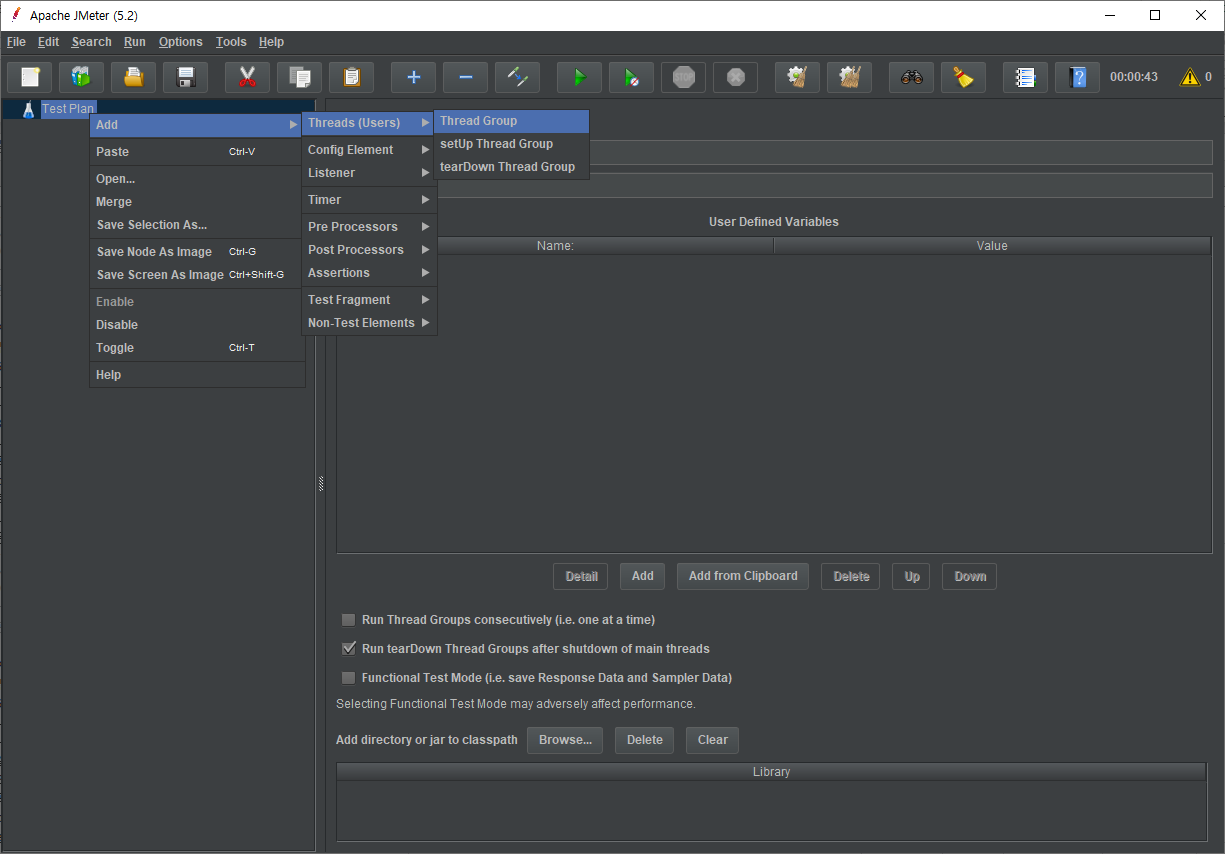Click the Stop test icon
The width and height of the screenshot is (1225, 854).
pyautogui.click(x=684, y=77)
